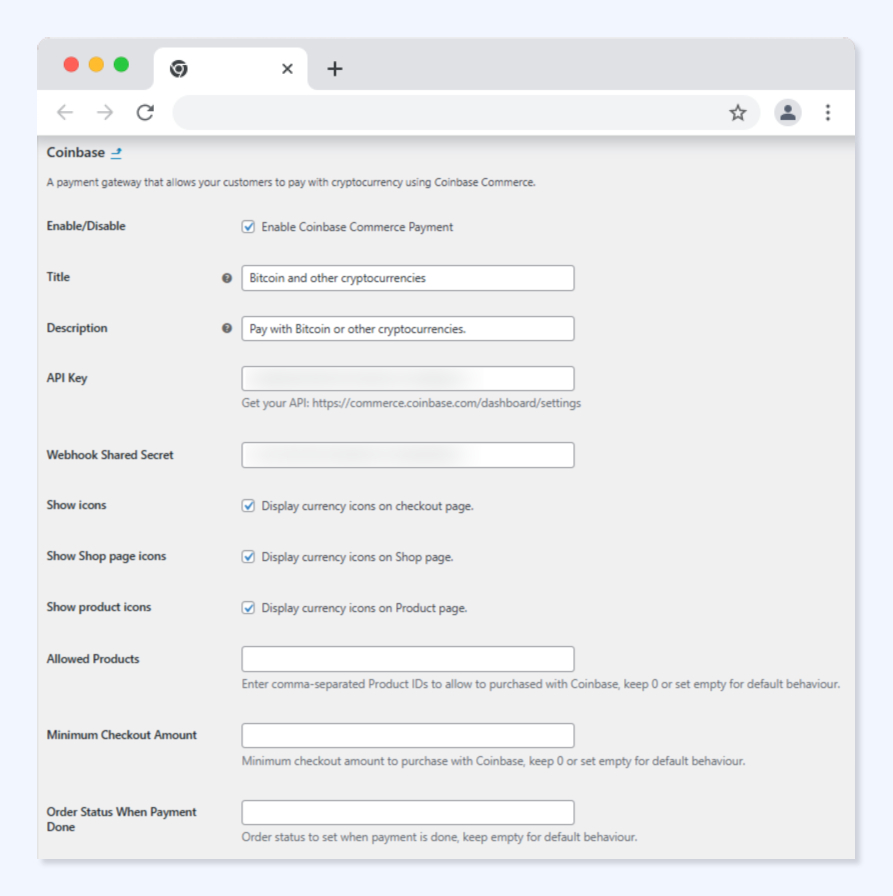
Task: Open the three-dot browser menu
Action: (827, 113)
